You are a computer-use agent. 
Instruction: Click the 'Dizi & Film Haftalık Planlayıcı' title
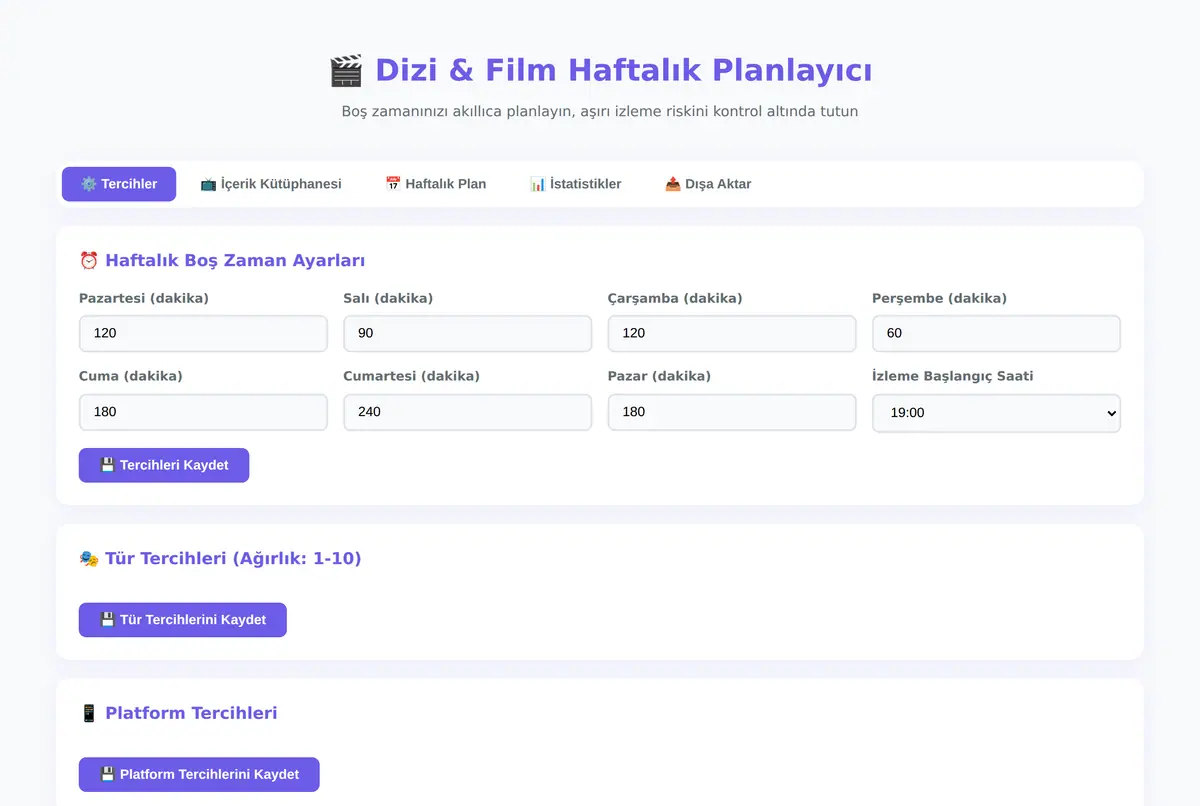pos(600,71)
